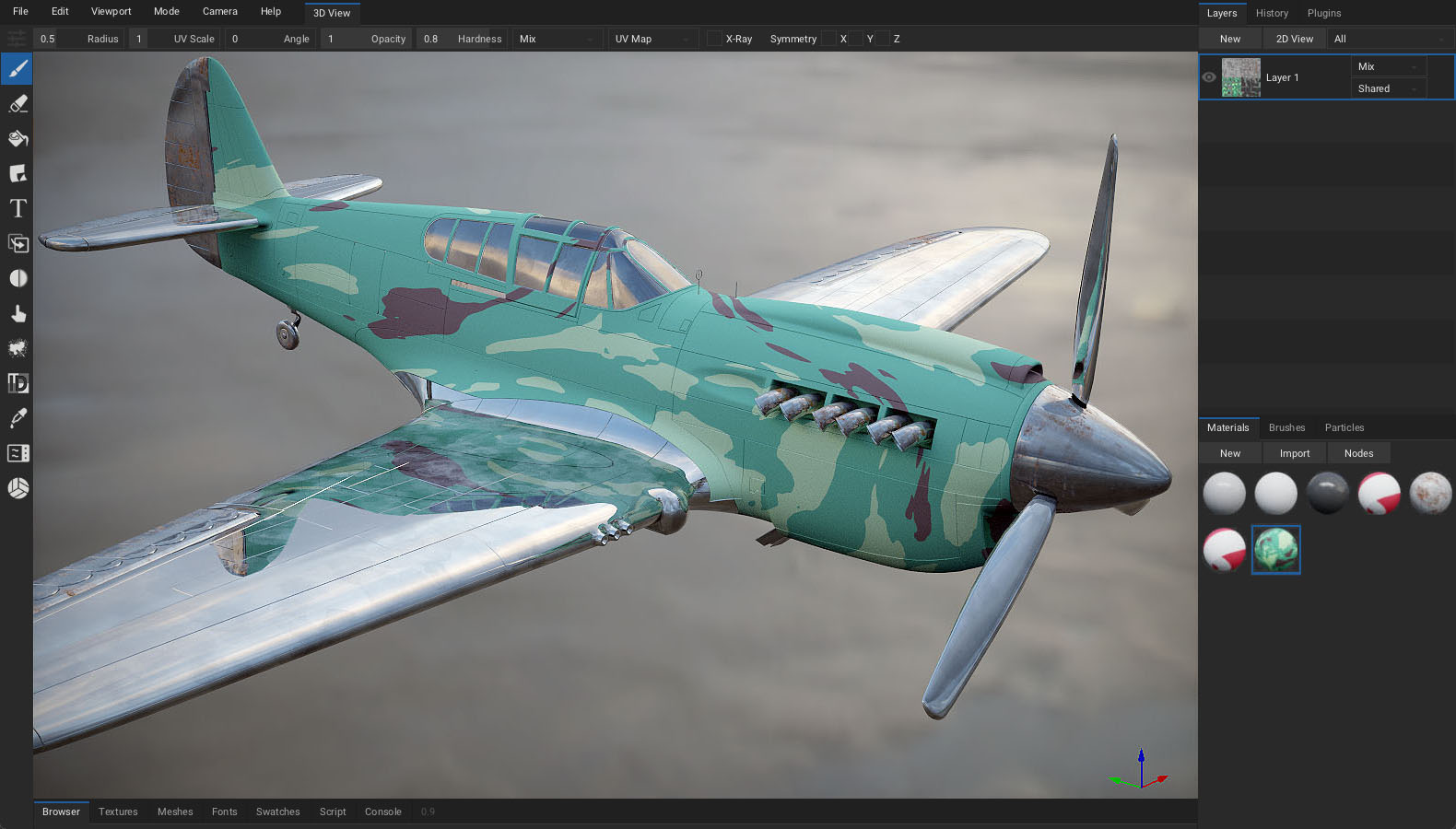Viewport: 1456px width, 829px height.
Task: Open the All layers filter dropdown
Action: coord(1389,39)
